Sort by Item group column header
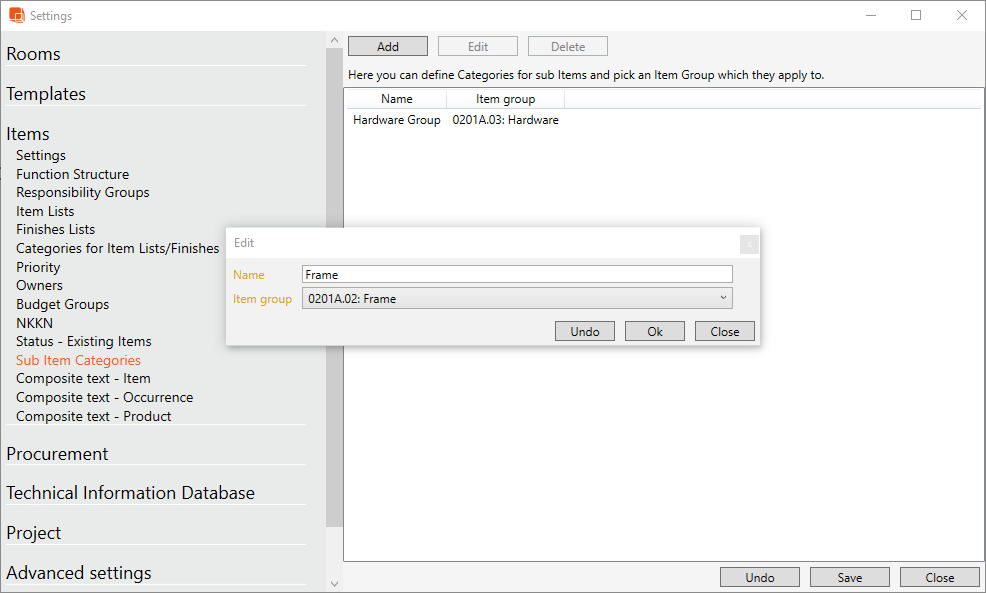986x593 pixels. click(x=505, y=99)
